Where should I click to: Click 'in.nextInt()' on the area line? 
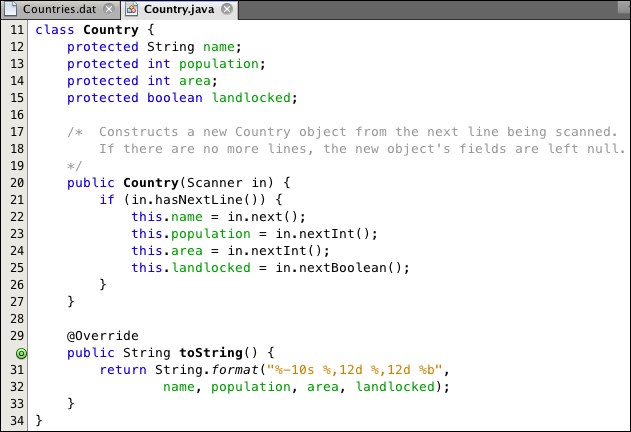coord(275,251)
